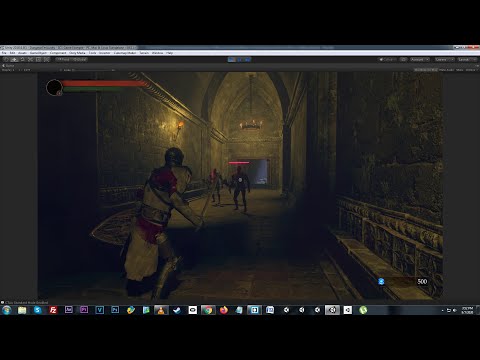Open the Cloud services button
Screen dimensions: 480x360
403,60
